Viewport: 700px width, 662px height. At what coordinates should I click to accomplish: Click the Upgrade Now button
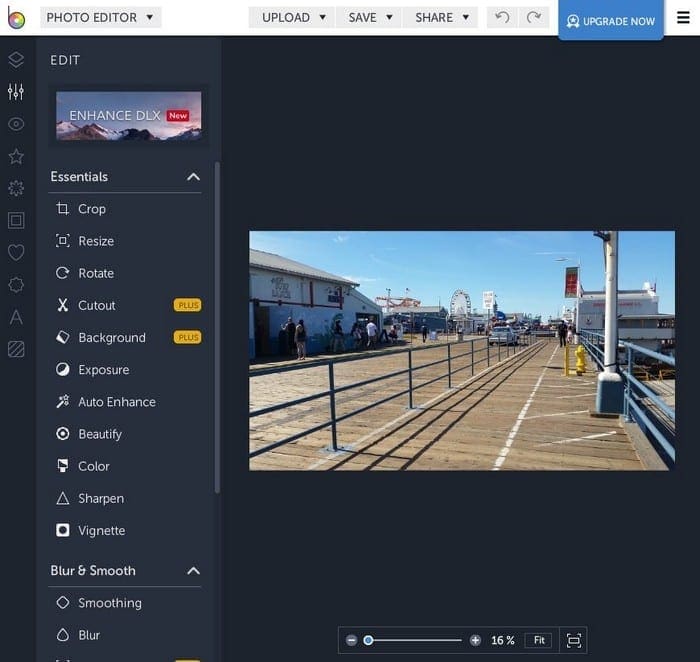[x=611, y=21]
